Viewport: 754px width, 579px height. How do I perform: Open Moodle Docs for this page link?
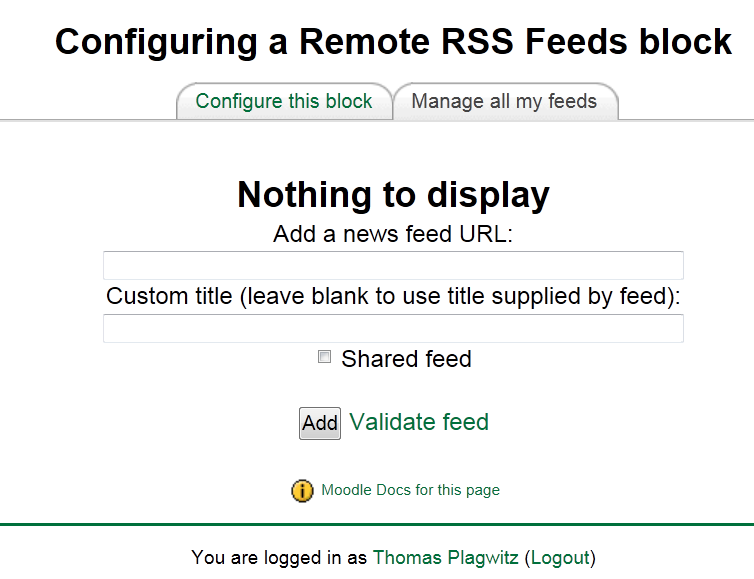(x=410, y=491)
